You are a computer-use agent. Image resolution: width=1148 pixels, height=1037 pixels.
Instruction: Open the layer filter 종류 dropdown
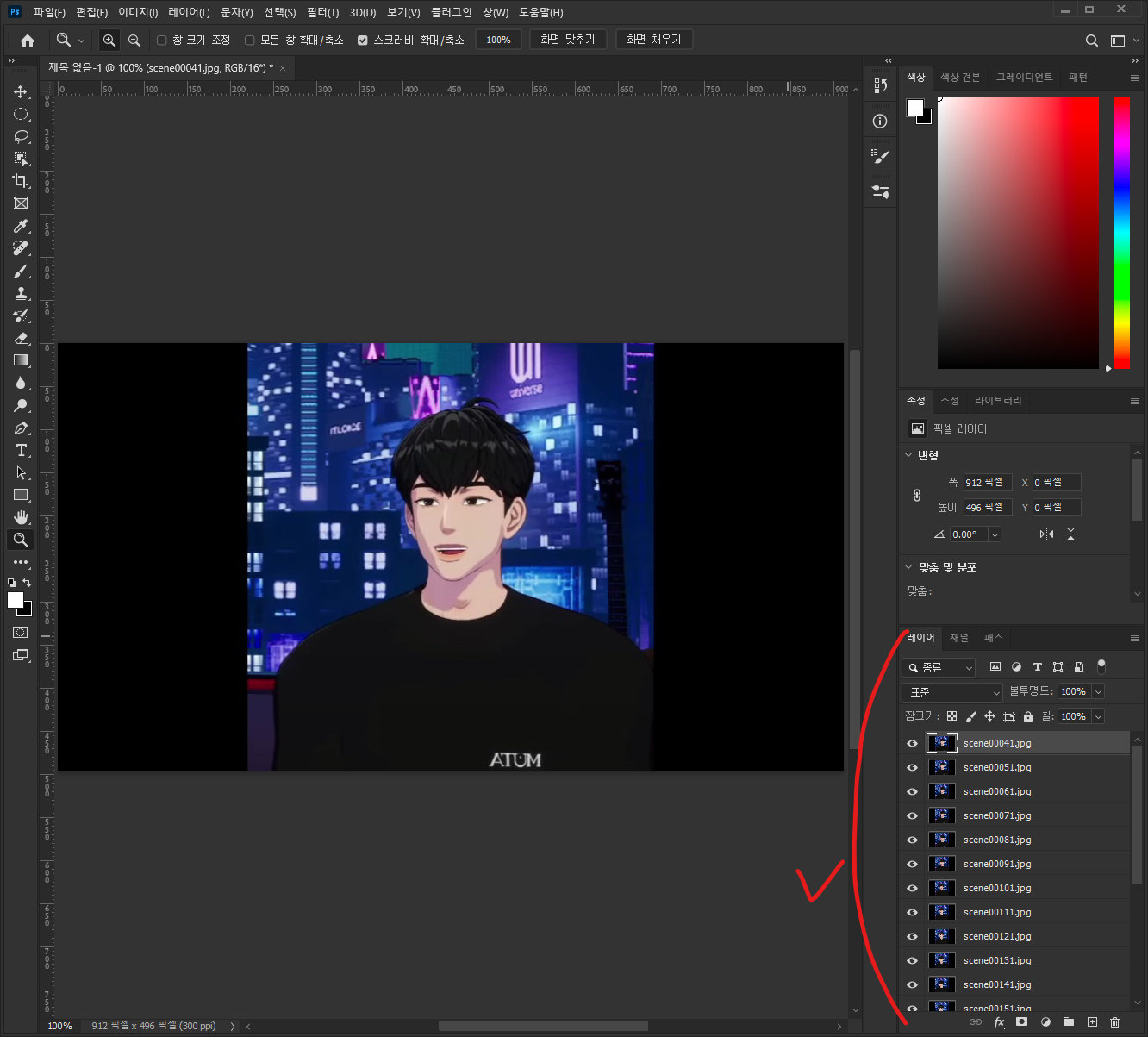(x=939, y=668)
